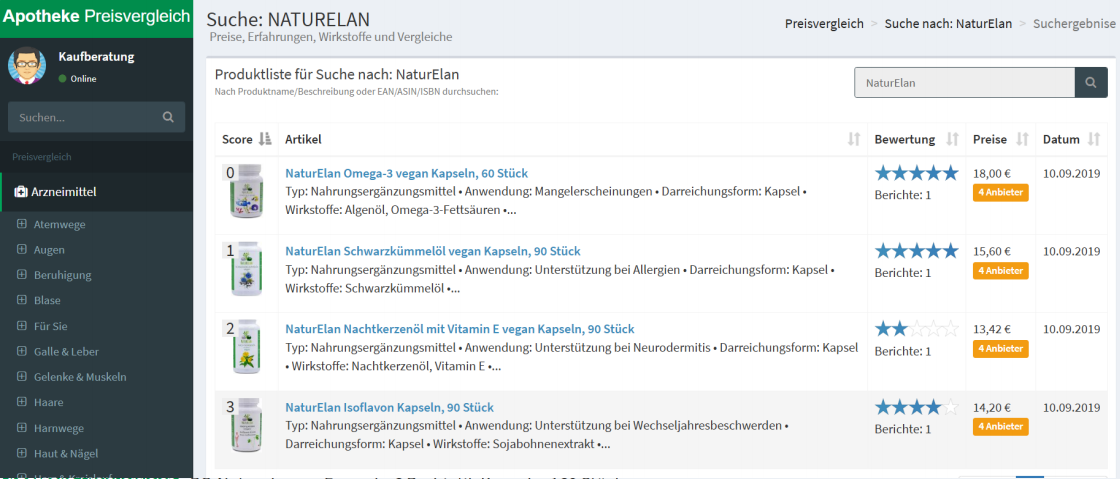
Task: Click 4 Anbieter badge for 13,42 €
Action: [x=1001, y=349]
